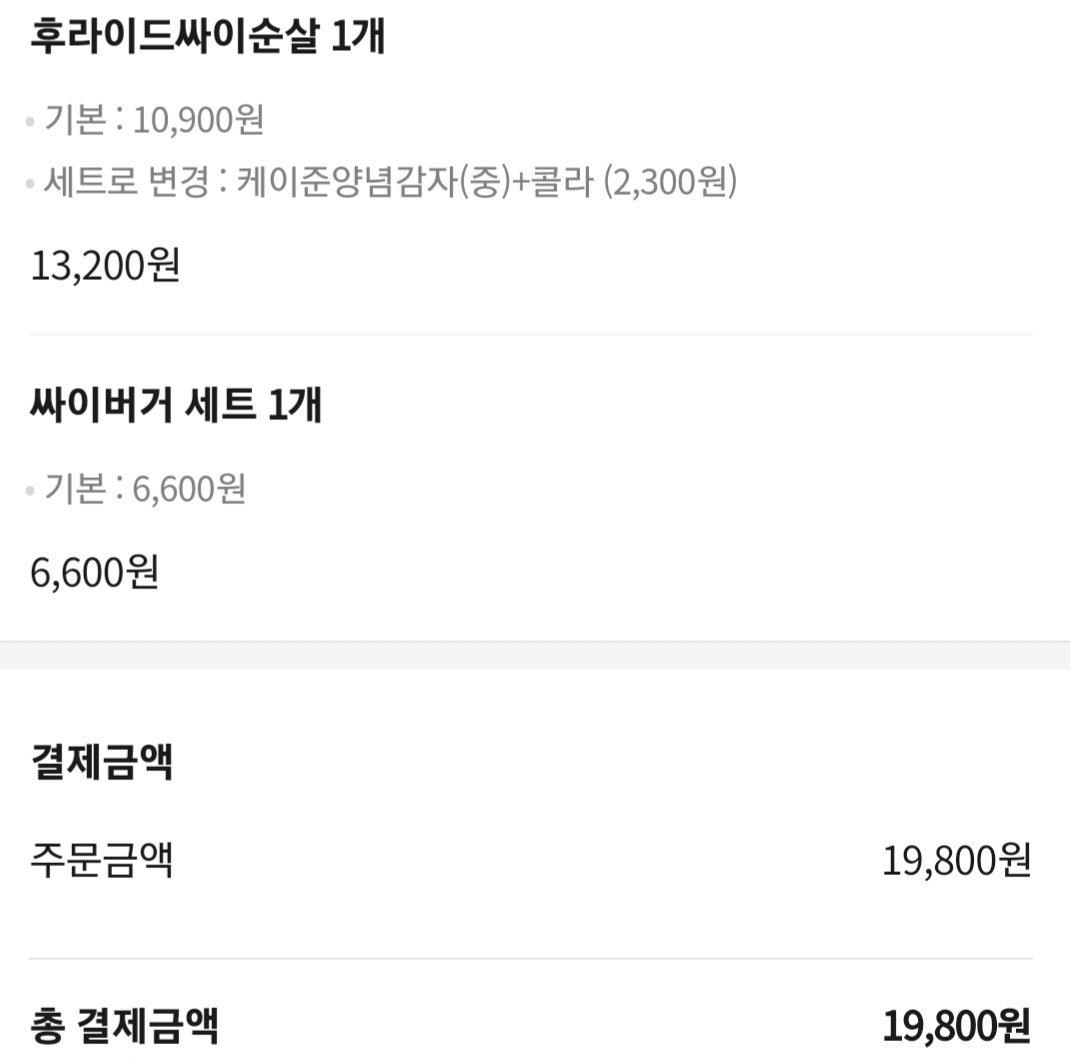Click the divider line above 총 결제금액
The height and width of the screenshot is (1057, 1070).
pyautogui.click(x=531, y=959)
